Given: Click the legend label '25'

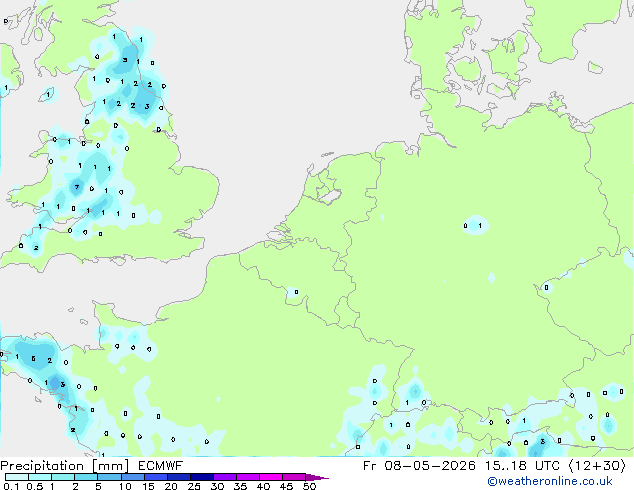Looking at the screenshot, I should (x=194, y=486).
